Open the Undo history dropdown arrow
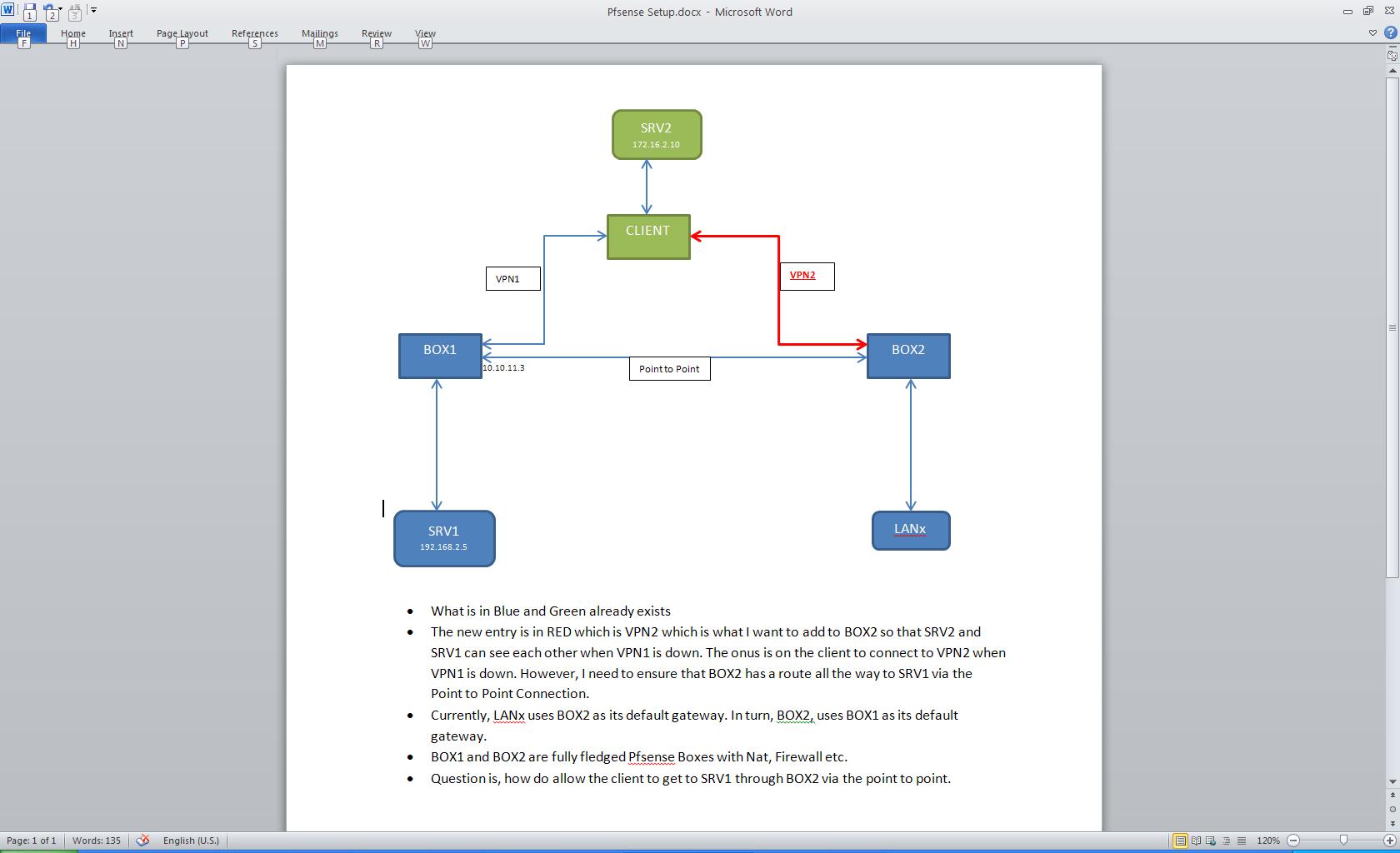 pyautogui.click(x=60, y=10)
